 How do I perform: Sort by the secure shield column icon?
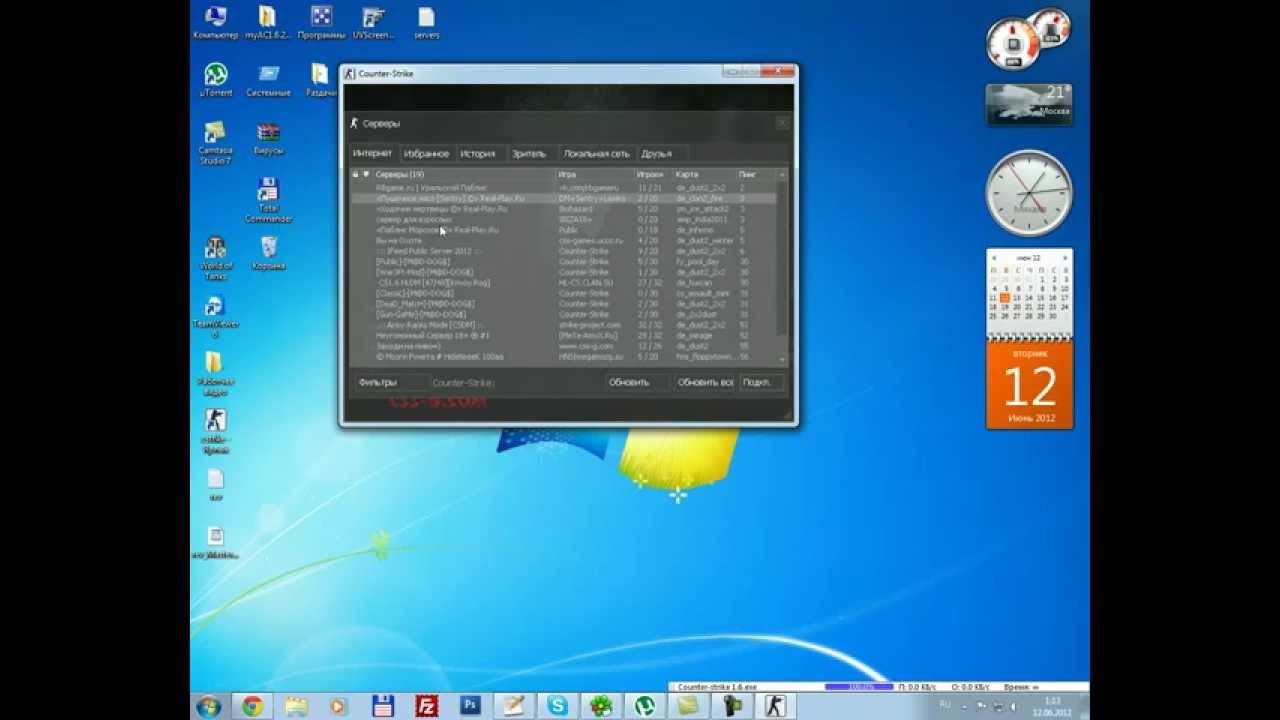366,175
